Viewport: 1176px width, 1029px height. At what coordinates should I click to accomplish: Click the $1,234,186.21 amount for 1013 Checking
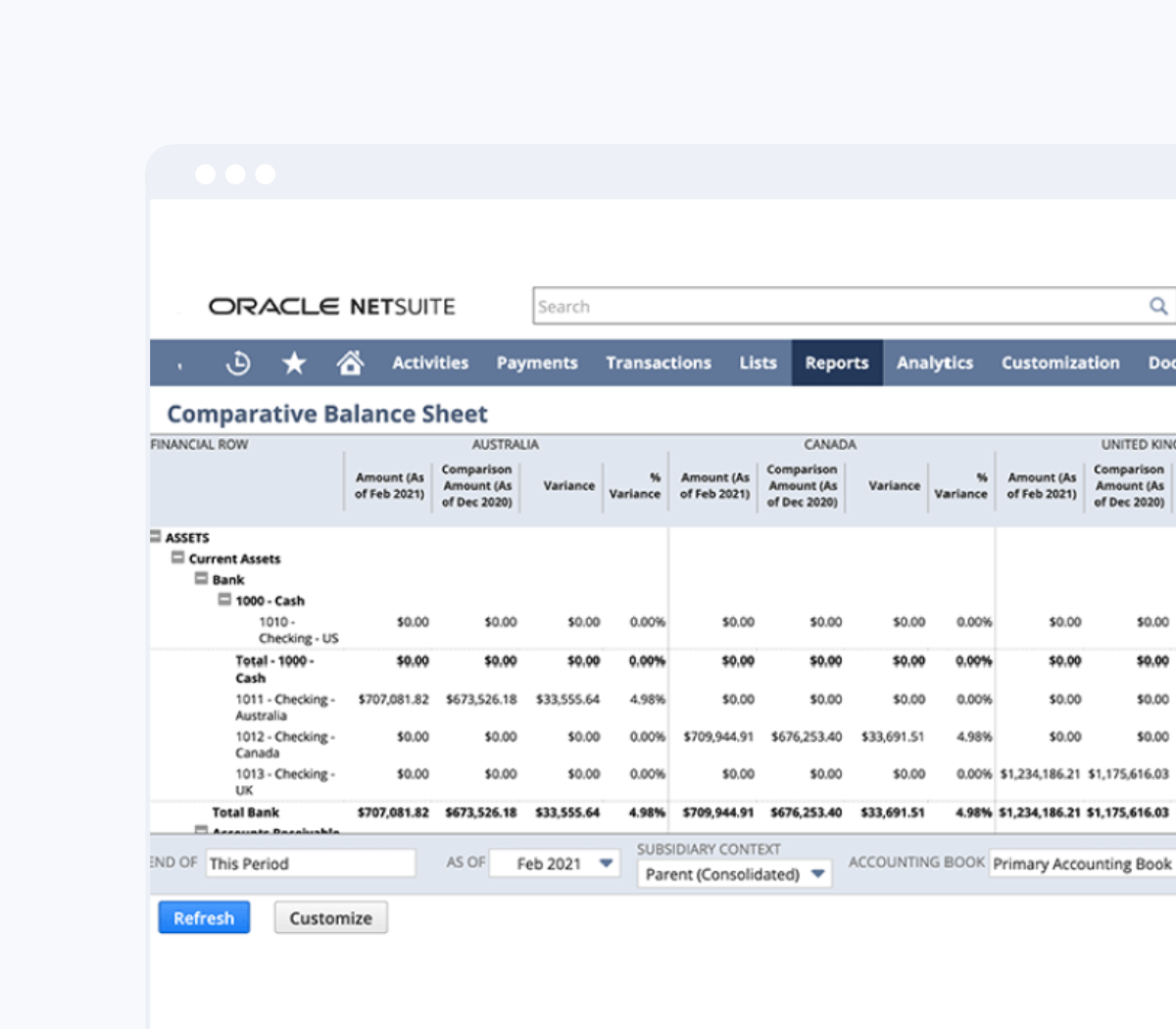pos(1040,774)
